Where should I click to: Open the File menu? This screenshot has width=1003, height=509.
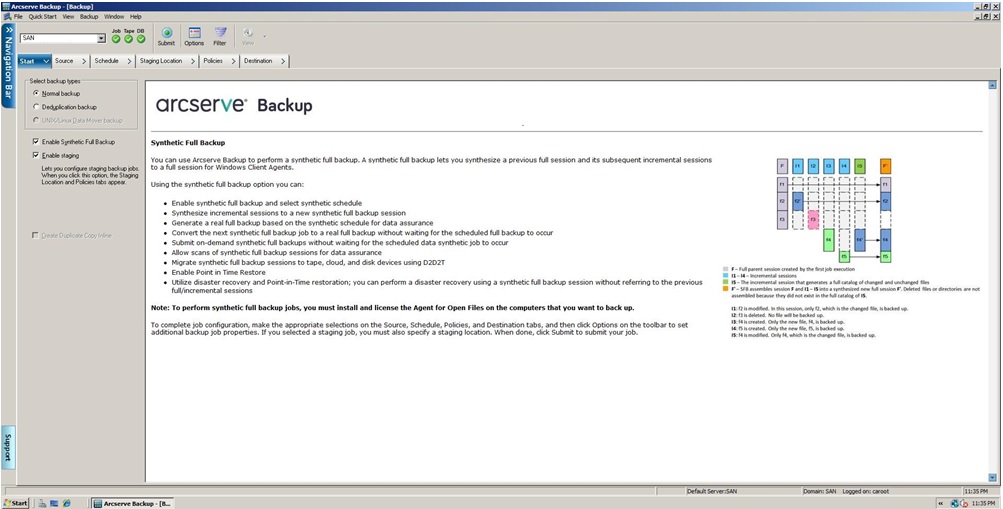[19, 17]
